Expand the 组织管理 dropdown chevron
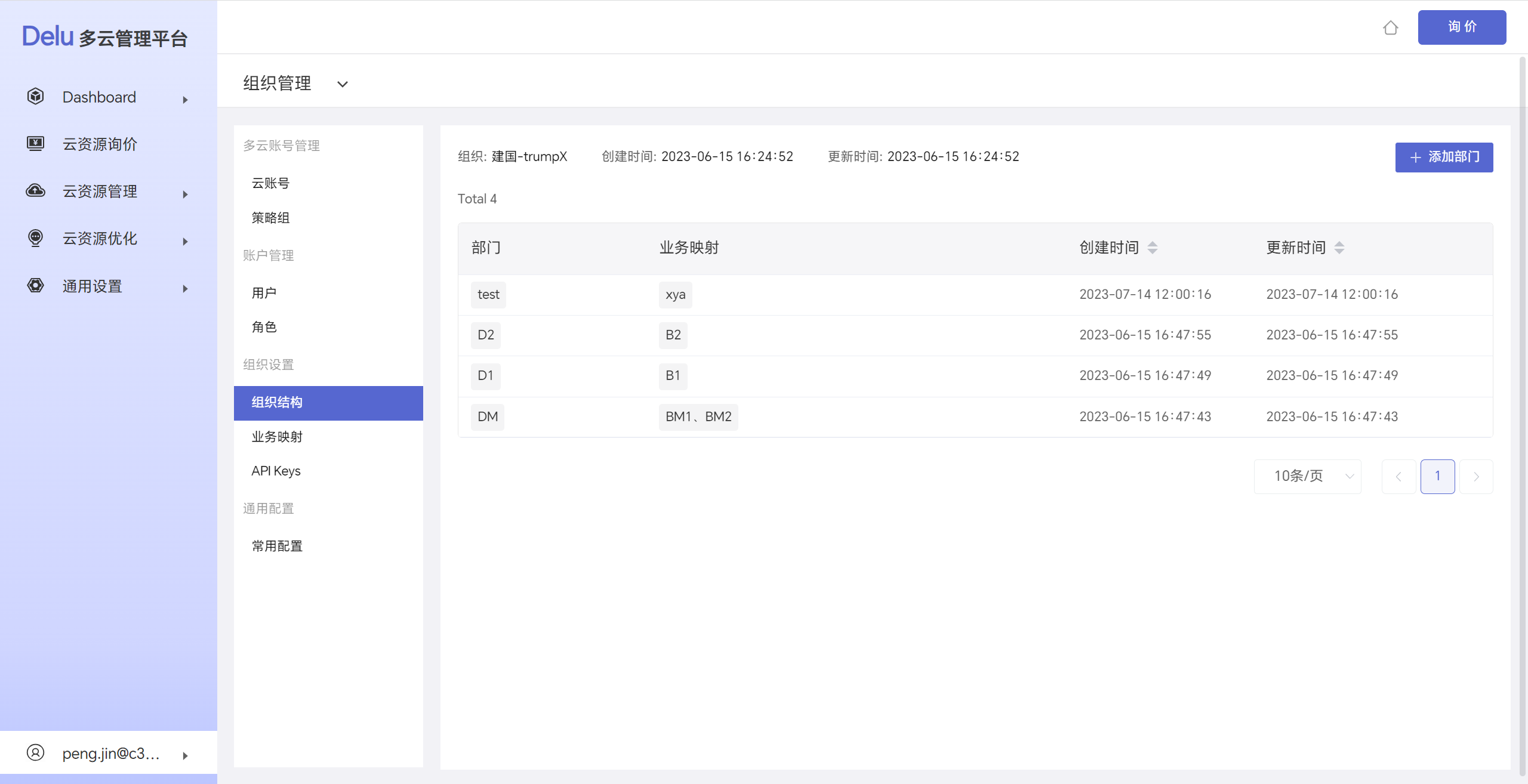The width and height of the screenshot is (1528, 784). click(342, 84)
